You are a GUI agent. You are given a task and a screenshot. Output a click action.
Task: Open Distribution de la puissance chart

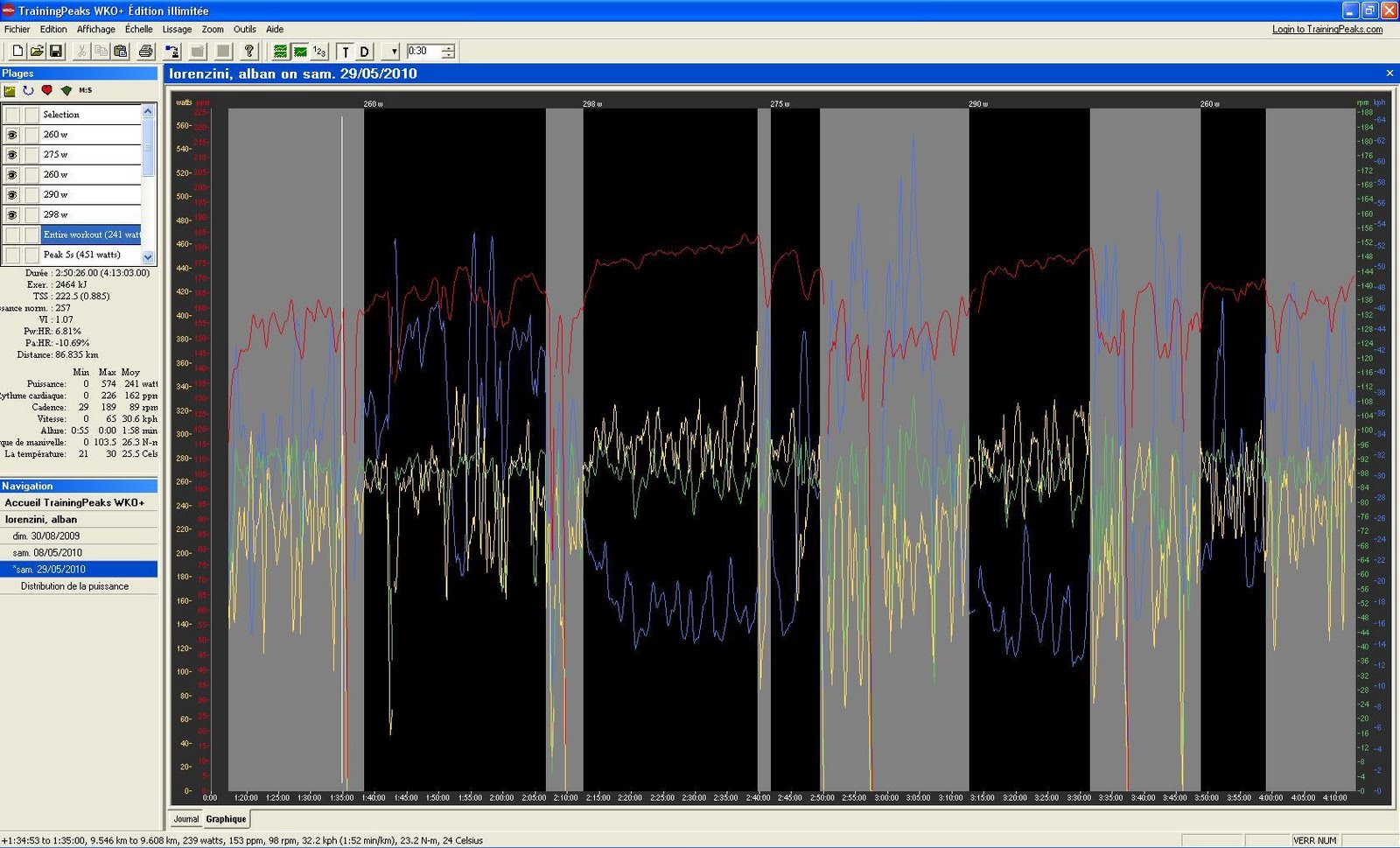(x=74, y=586)
